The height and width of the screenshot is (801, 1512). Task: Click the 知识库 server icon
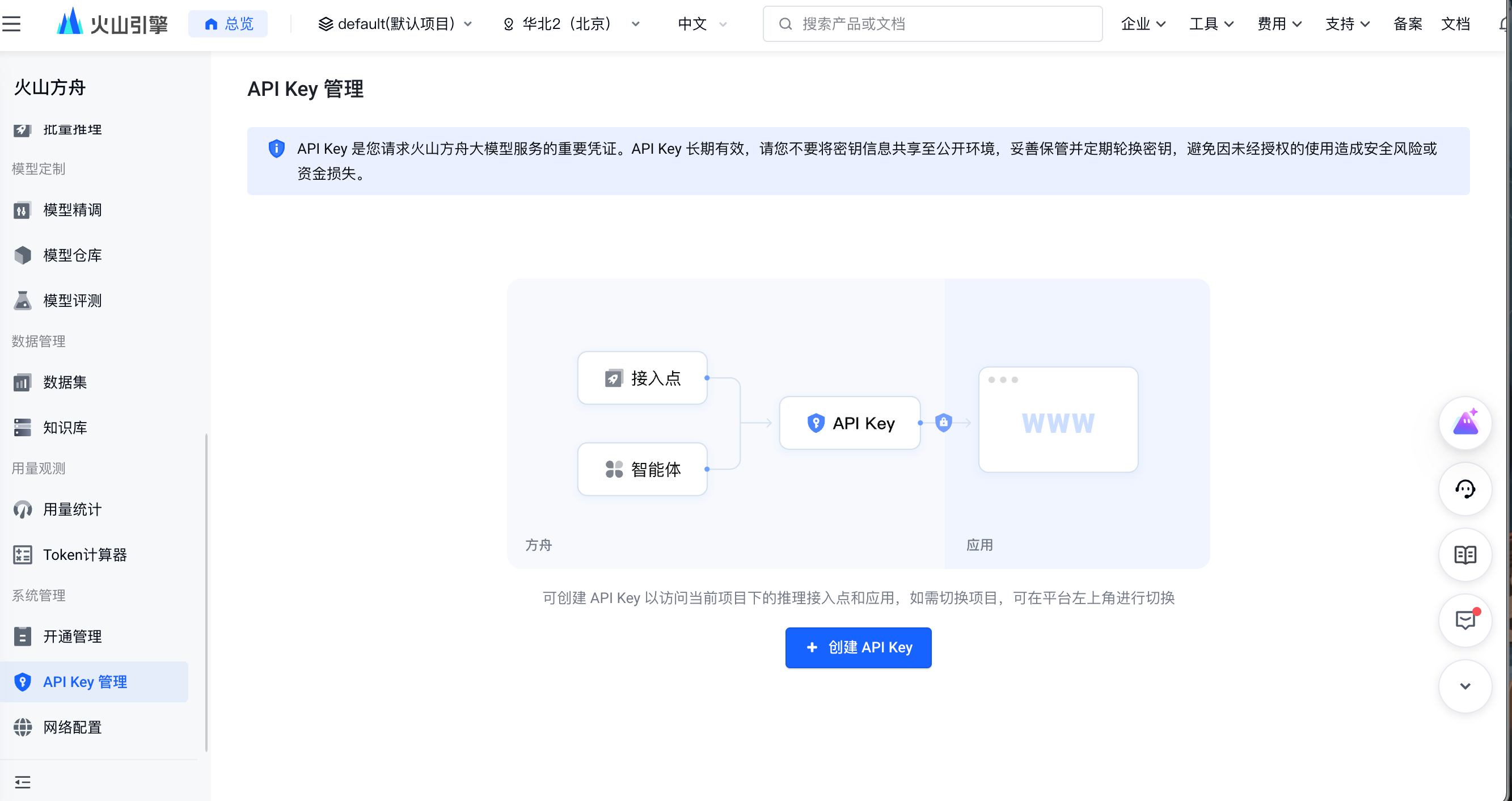coord(22,428)
